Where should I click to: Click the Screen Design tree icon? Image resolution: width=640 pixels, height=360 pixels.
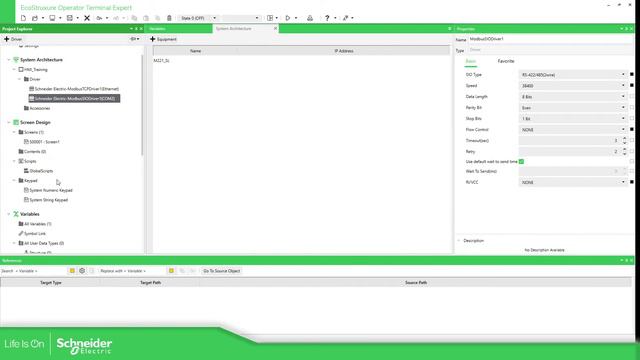[16, 122]
